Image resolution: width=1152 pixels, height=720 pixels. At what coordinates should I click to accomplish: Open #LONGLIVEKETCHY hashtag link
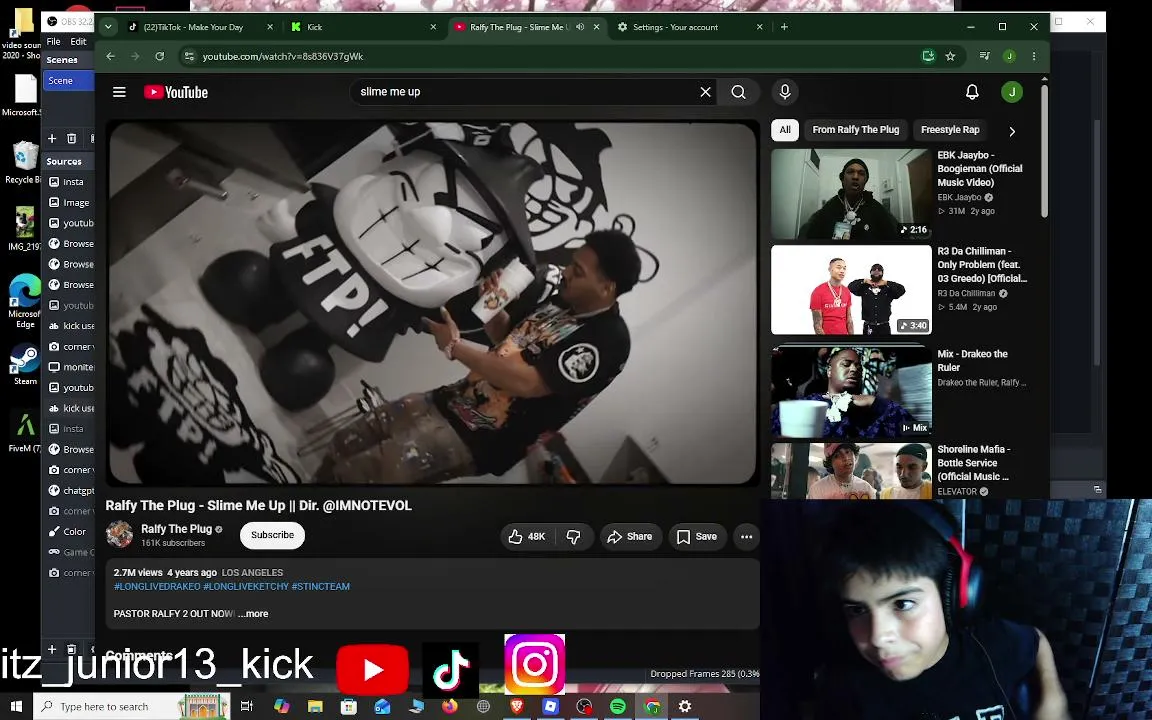(x=245, y=586)
